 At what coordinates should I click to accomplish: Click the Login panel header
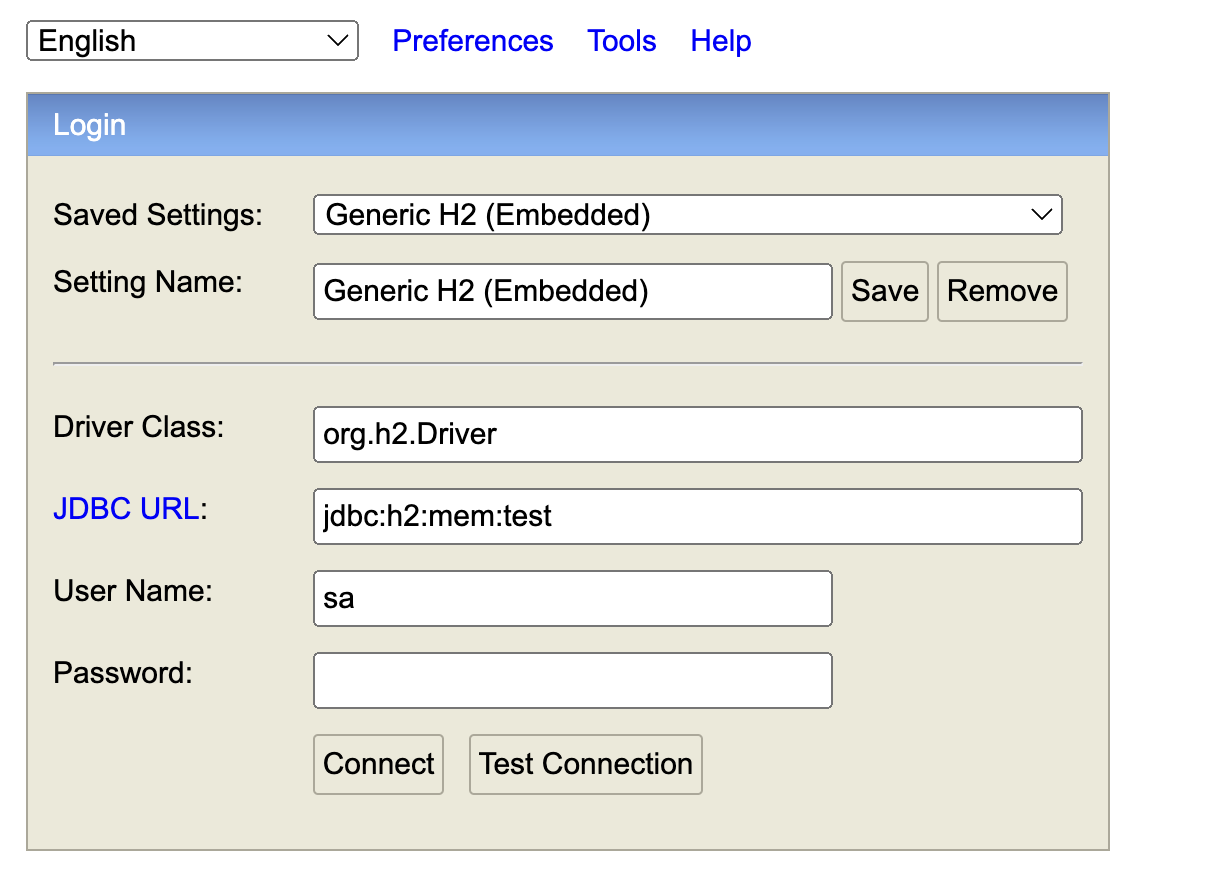tap(568, 125)
